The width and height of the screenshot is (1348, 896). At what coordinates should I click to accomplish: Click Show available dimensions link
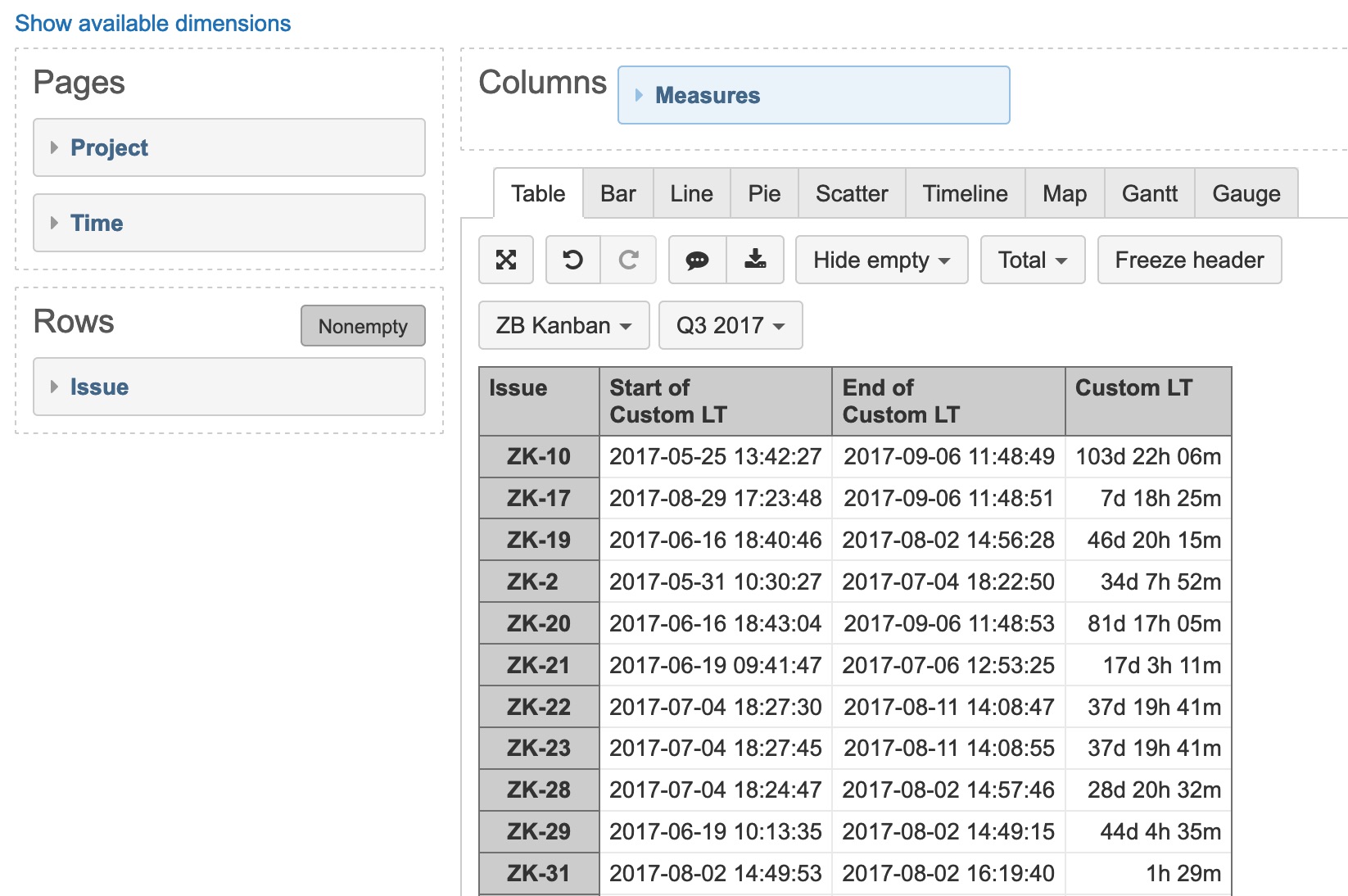point(153,23)
